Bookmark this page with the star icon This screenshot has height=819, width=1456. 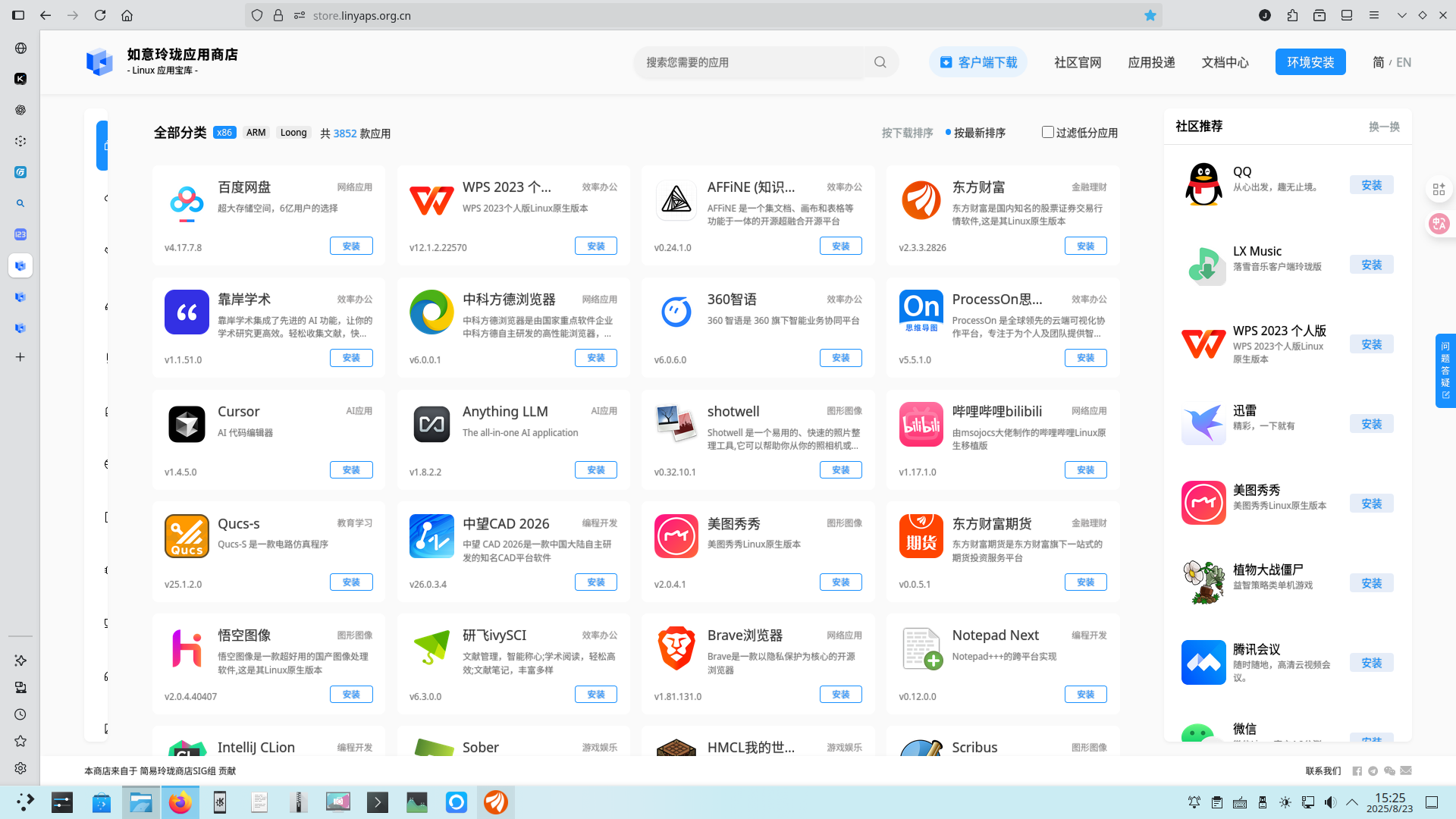pos(1150,15)
